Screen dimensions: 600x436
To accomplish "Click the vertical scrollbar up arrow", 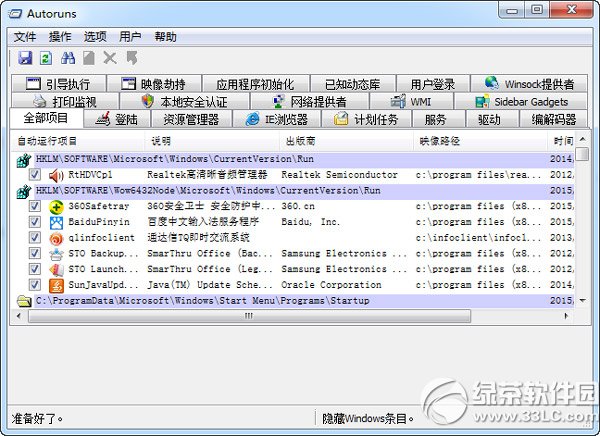I will pyautogui.click(x=582, y=139).
